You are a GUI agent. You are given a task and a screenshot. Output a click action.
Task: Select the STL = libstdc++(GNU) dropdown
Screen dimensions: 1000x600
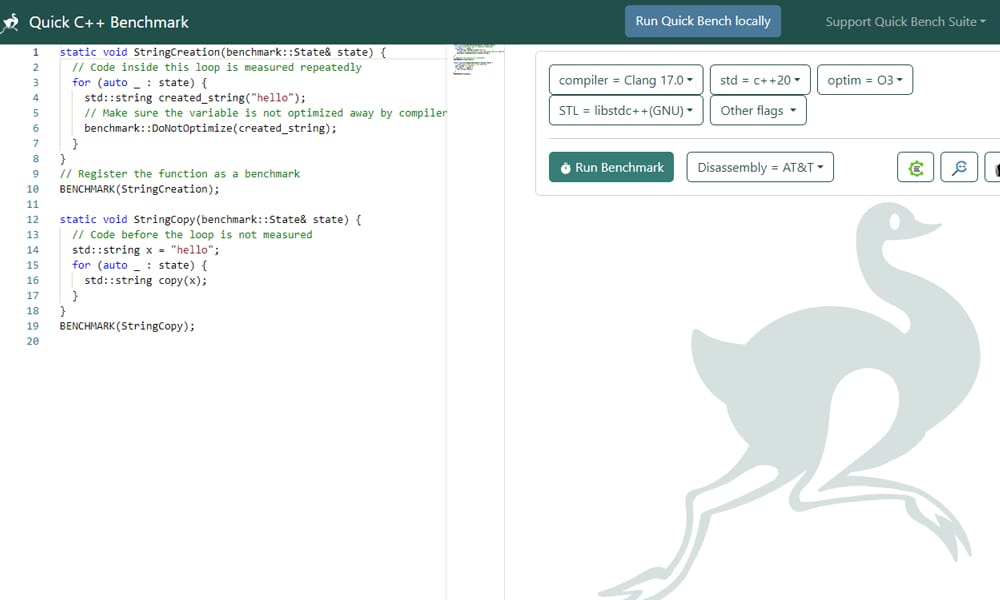(x=625, y=111)
